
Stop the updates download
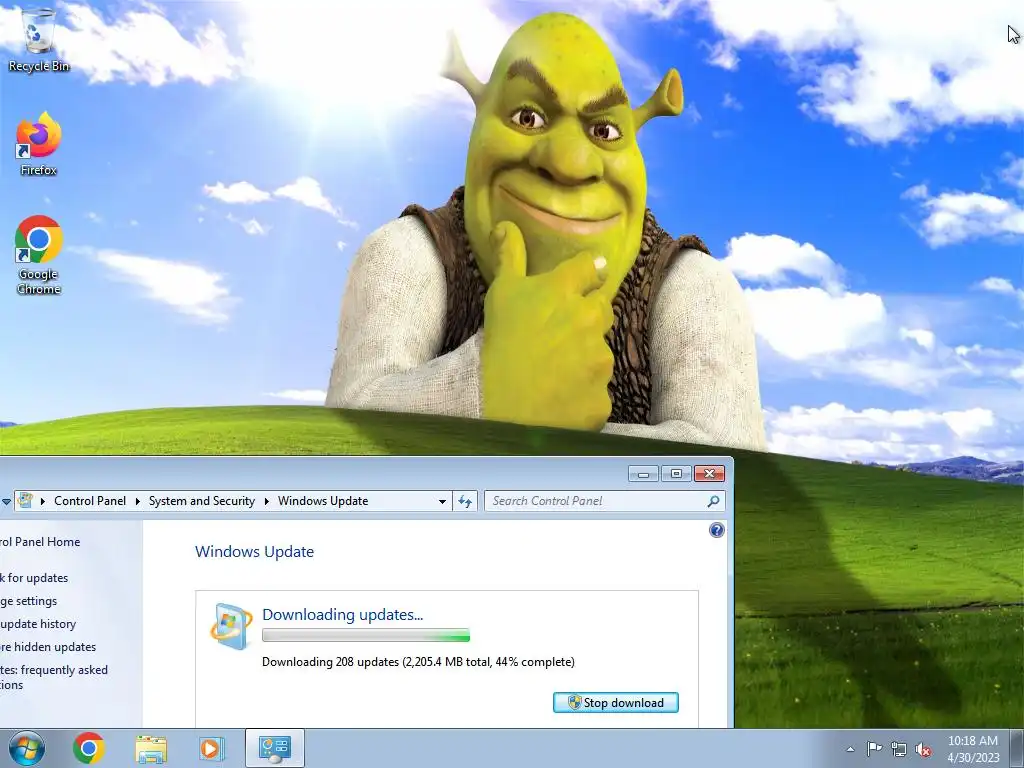coord(616,703)
